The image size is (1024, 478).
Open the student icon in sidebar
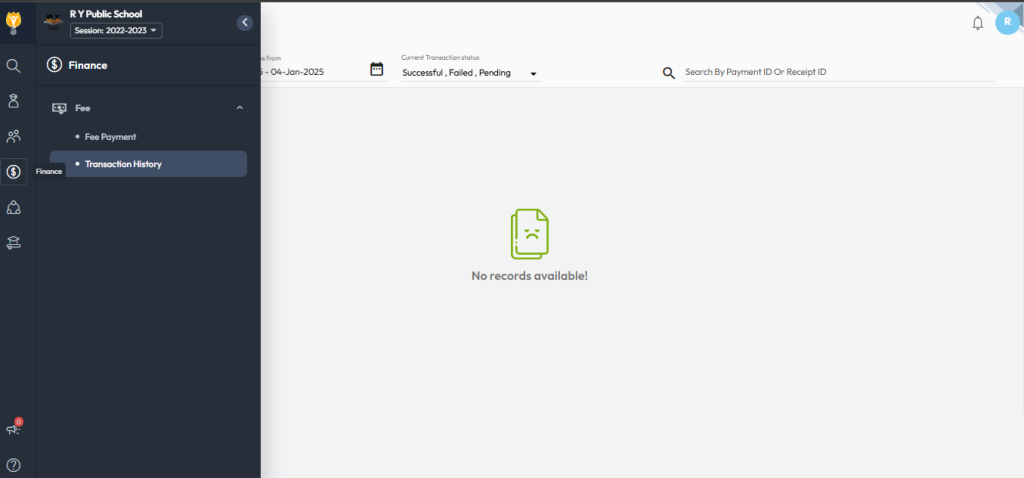click(14, 100)
